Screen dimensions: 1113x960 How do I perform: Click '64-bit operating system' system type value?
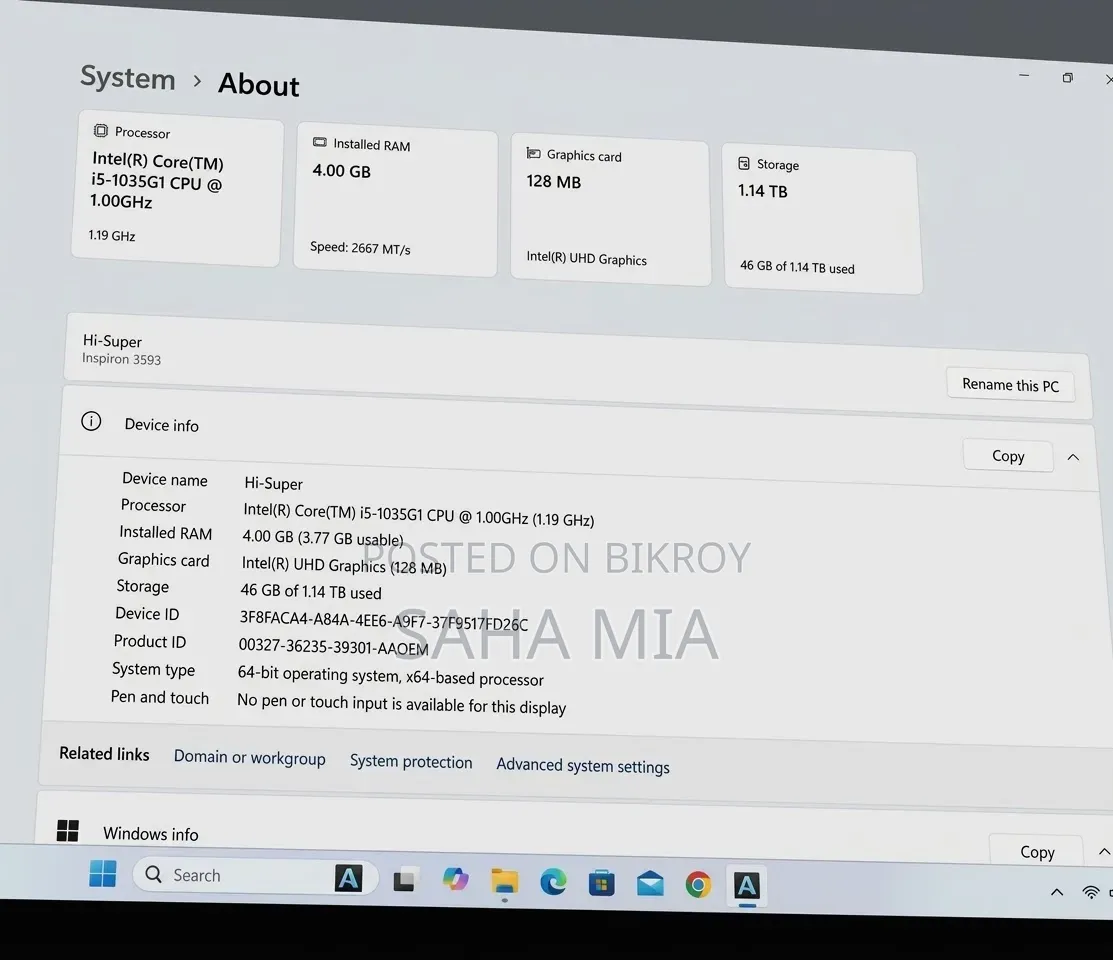click(390, 676)
